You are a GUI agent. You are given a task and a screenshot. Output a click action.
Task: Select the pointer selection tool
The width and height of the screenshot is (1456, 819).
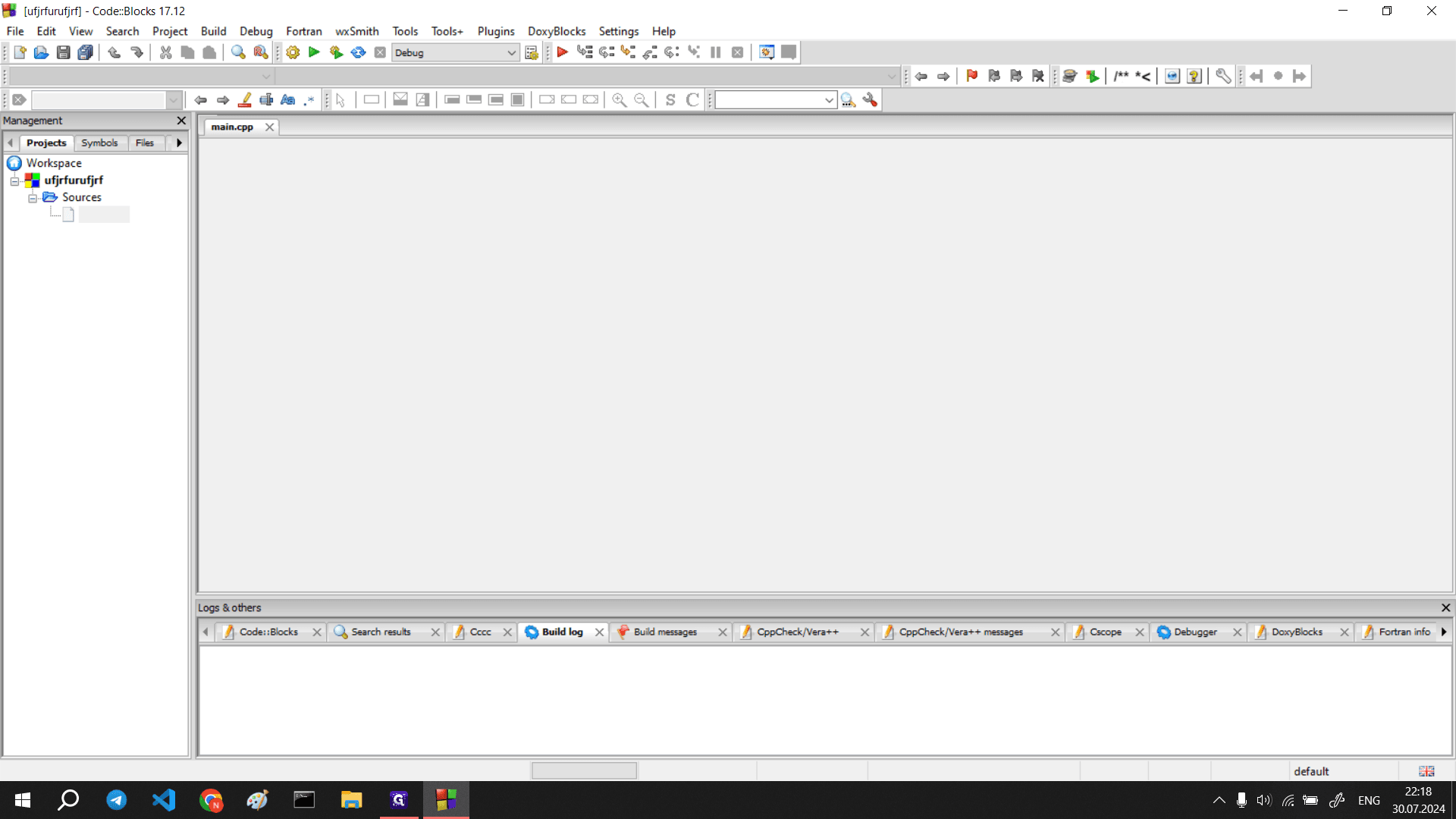click(x=340, y=100)
